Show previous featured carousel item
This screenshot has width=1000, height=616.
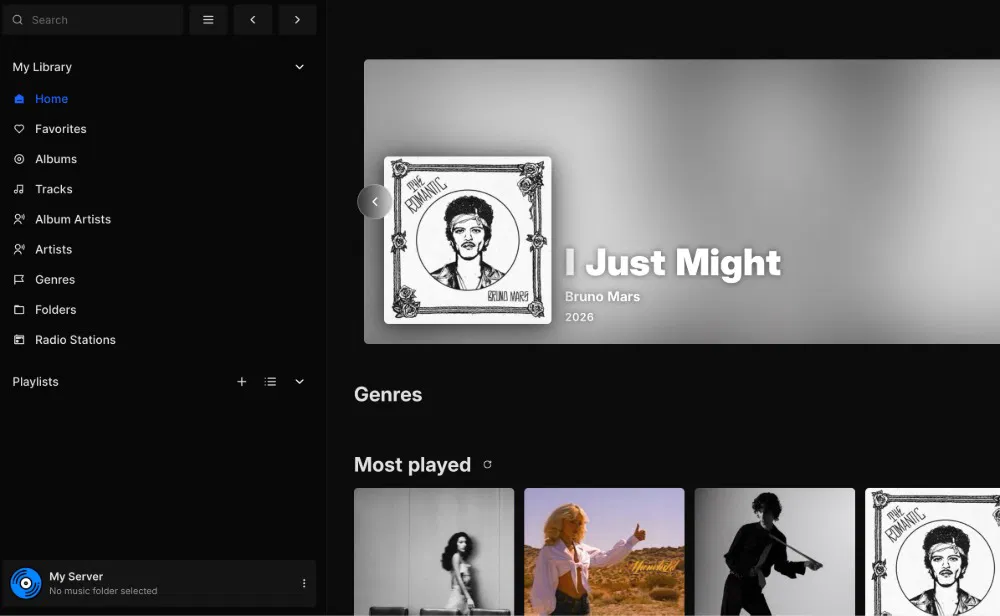(375, 202)
